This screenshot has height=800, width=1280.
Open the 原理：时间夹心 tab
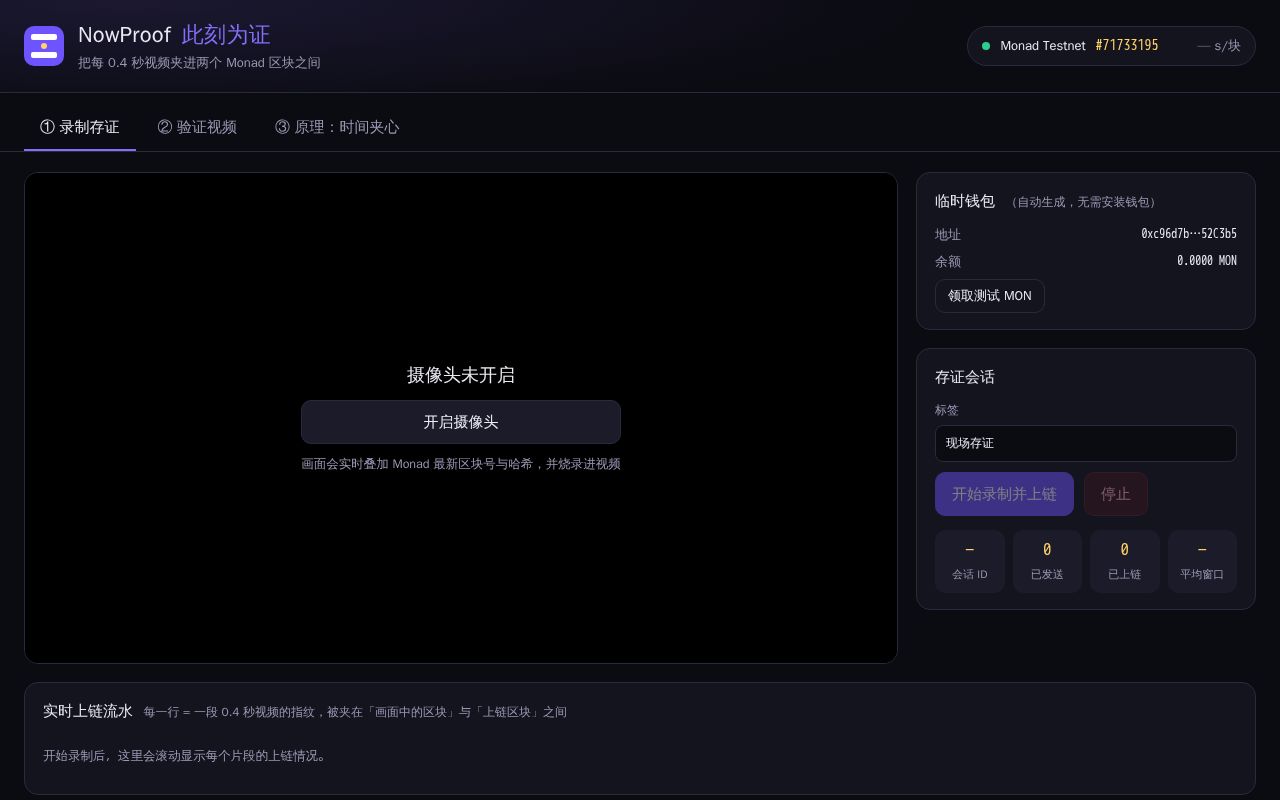(337, 127)
